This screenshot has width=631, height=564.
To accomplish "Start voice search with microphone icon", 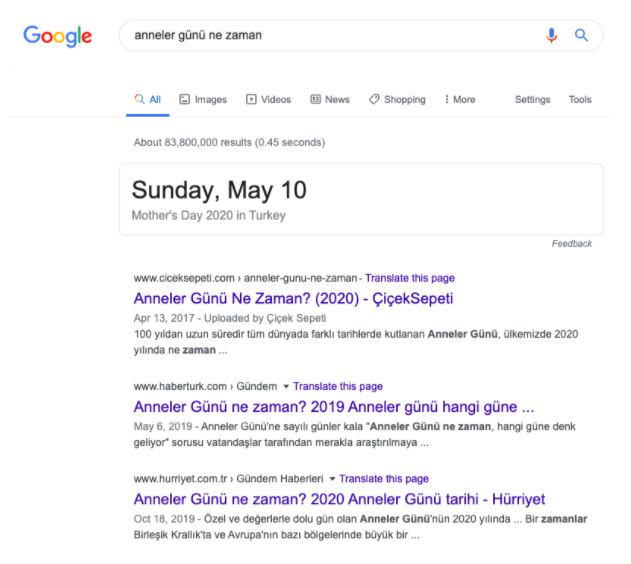I will click(x=551, y=35).
